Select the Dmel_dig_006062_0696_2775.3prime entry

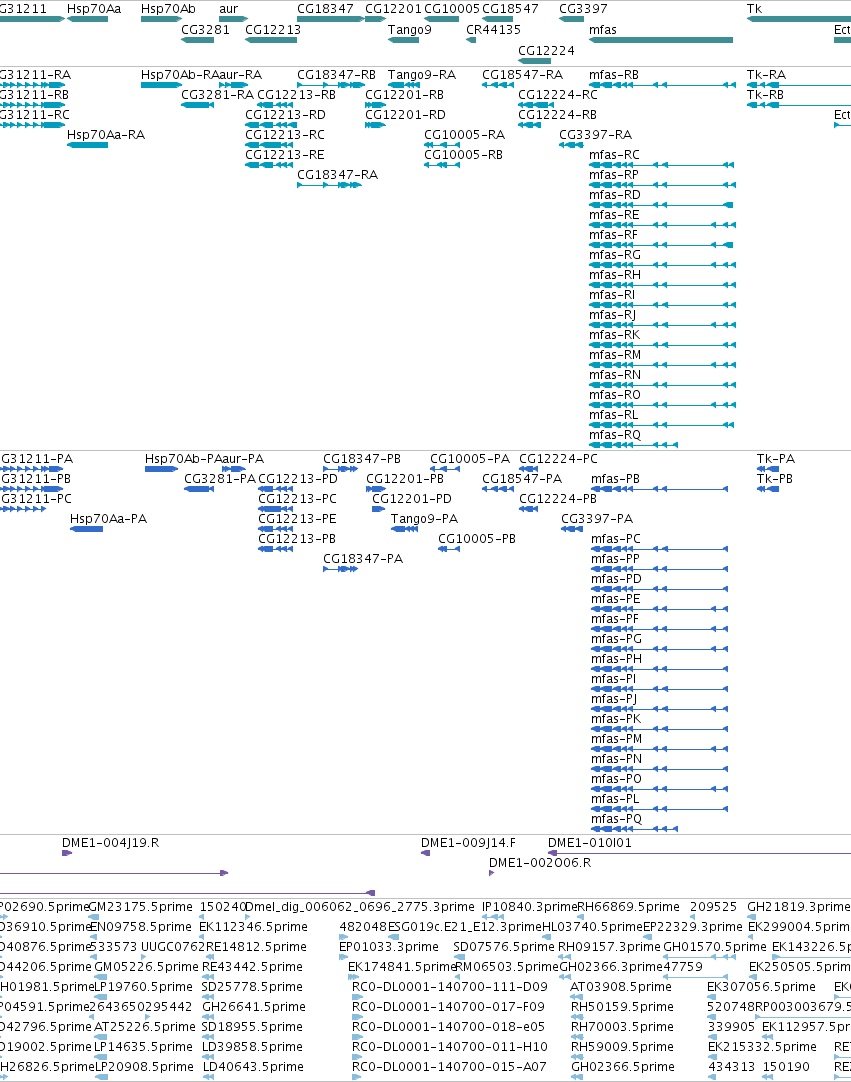tap(360, 907)
